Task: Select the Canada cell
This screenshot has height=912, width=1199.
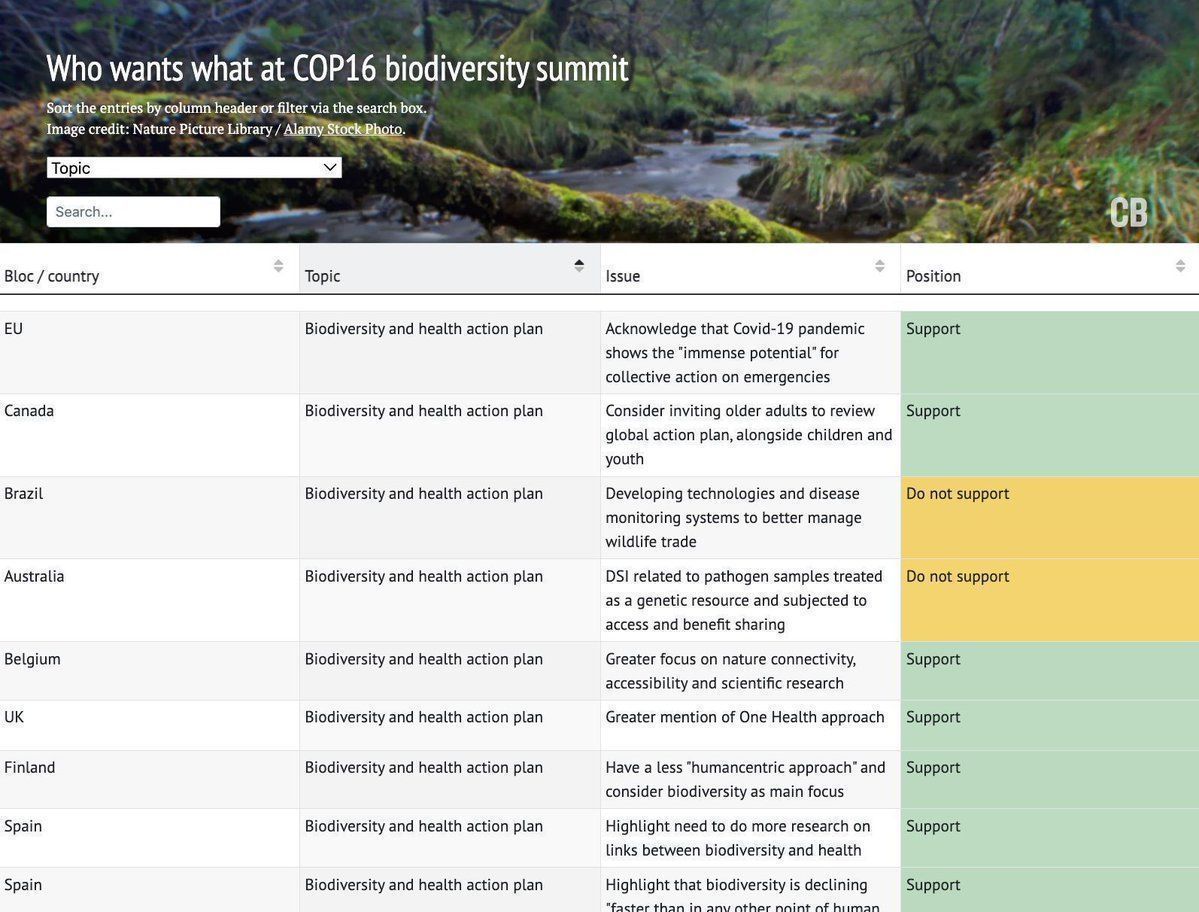Action: tap(150, 435)
